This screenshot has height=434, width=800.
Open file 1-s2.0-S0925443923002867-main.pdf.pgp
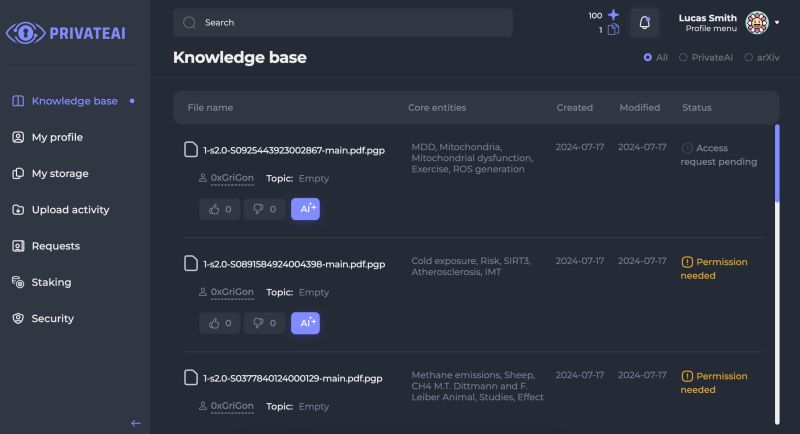pos(294,150)
